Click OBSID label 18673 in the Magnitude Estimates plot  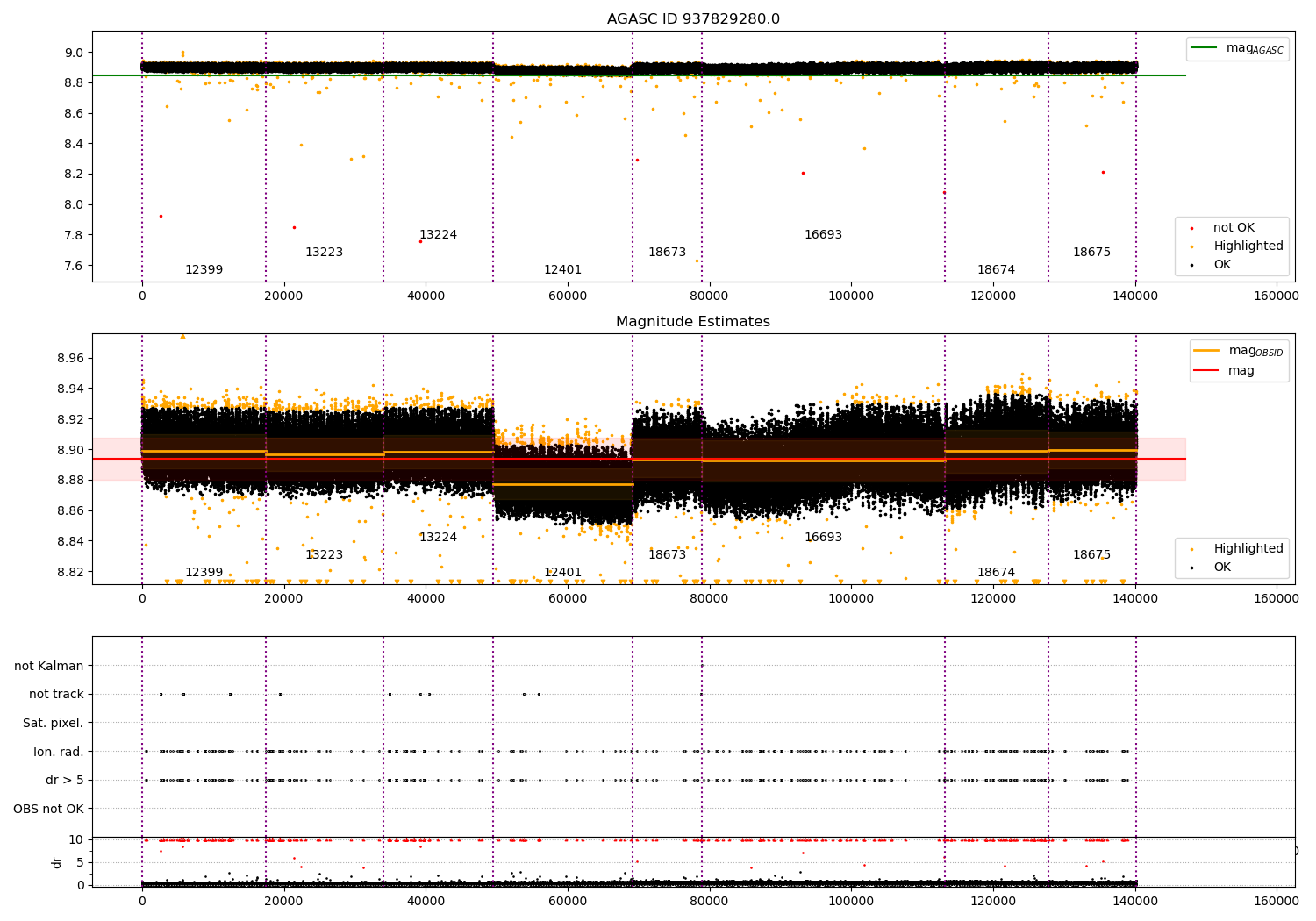667,555
